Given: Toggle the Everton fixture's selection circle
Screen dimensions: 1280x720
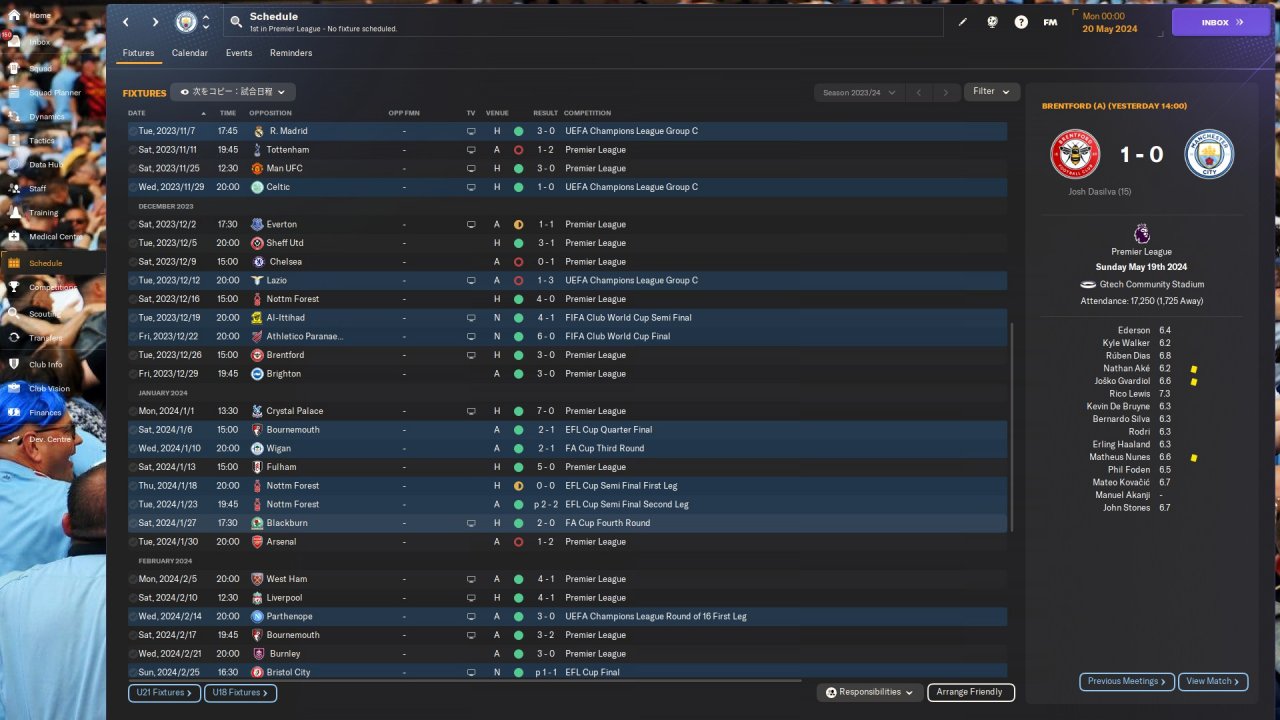Looking at the screenshot, I should click(x=133, y=224).
